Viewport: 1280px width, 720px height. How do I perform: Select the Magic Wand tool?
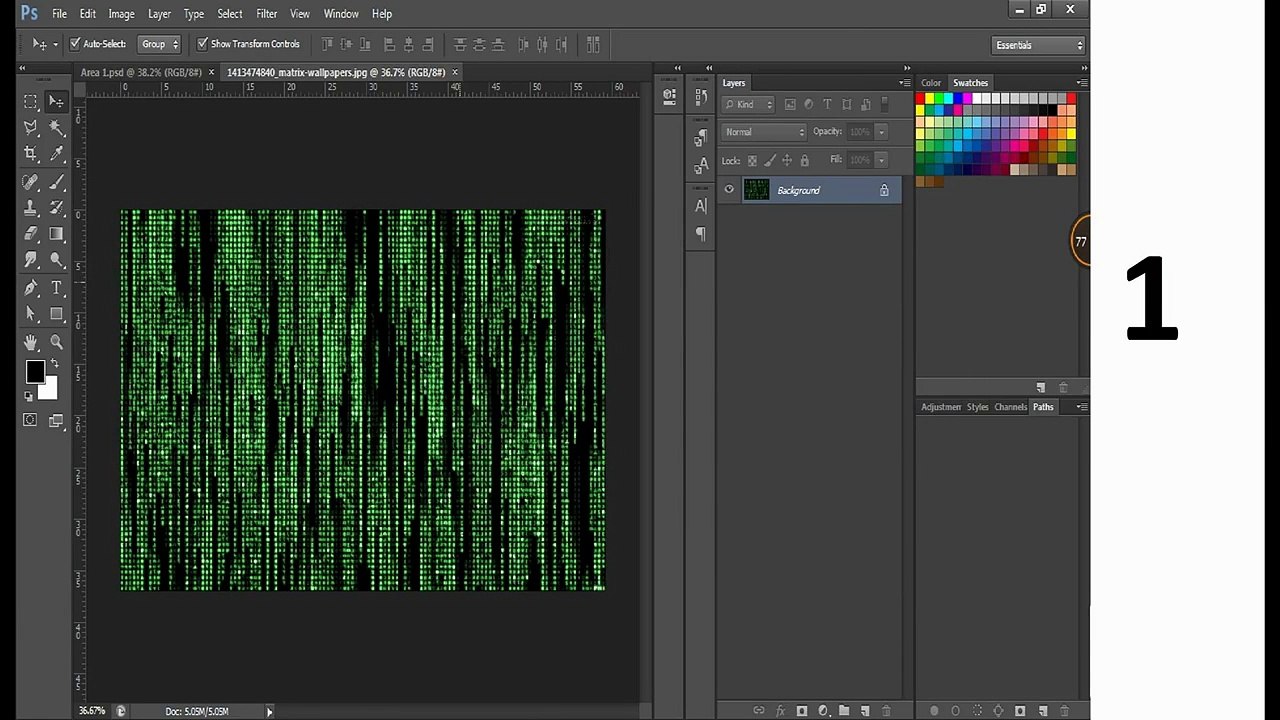pos(57,128)
